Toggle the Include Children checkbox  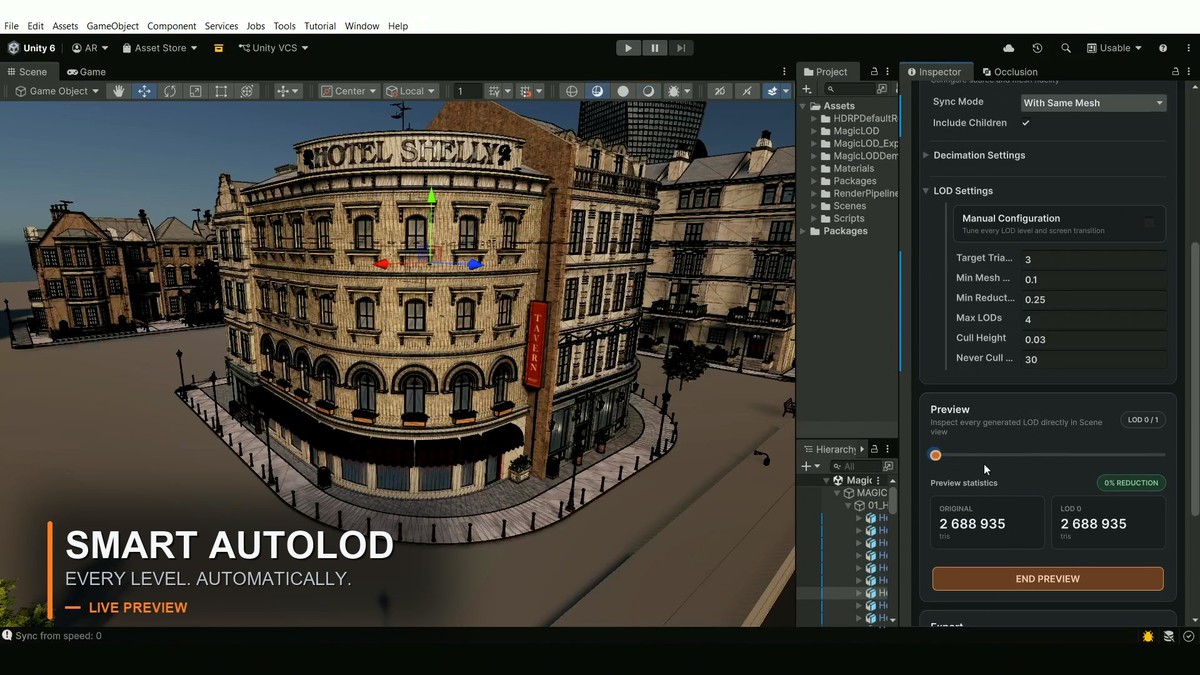pyautogui.click(x=1026, y=123)
